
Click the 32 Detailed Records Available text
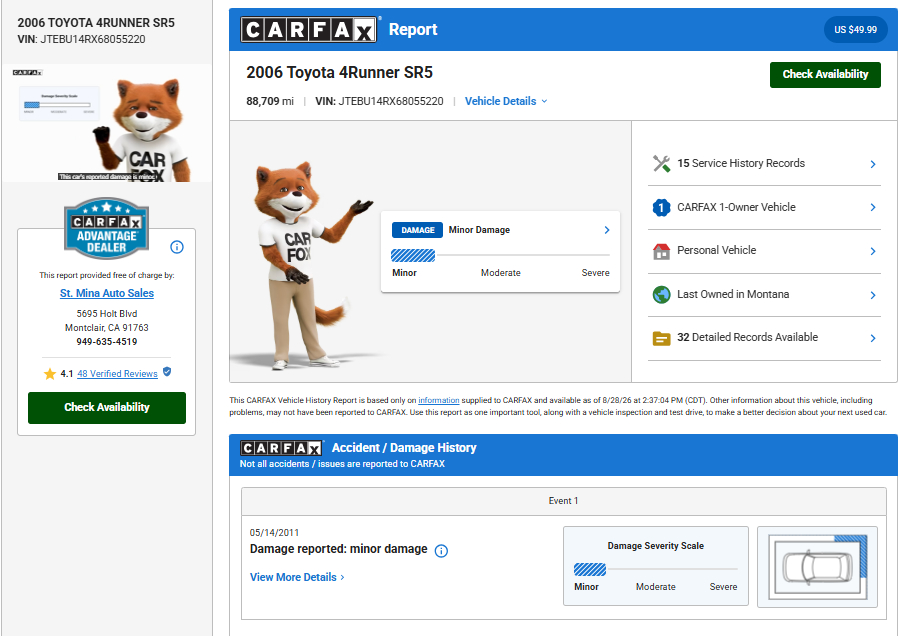click(747, 338)
